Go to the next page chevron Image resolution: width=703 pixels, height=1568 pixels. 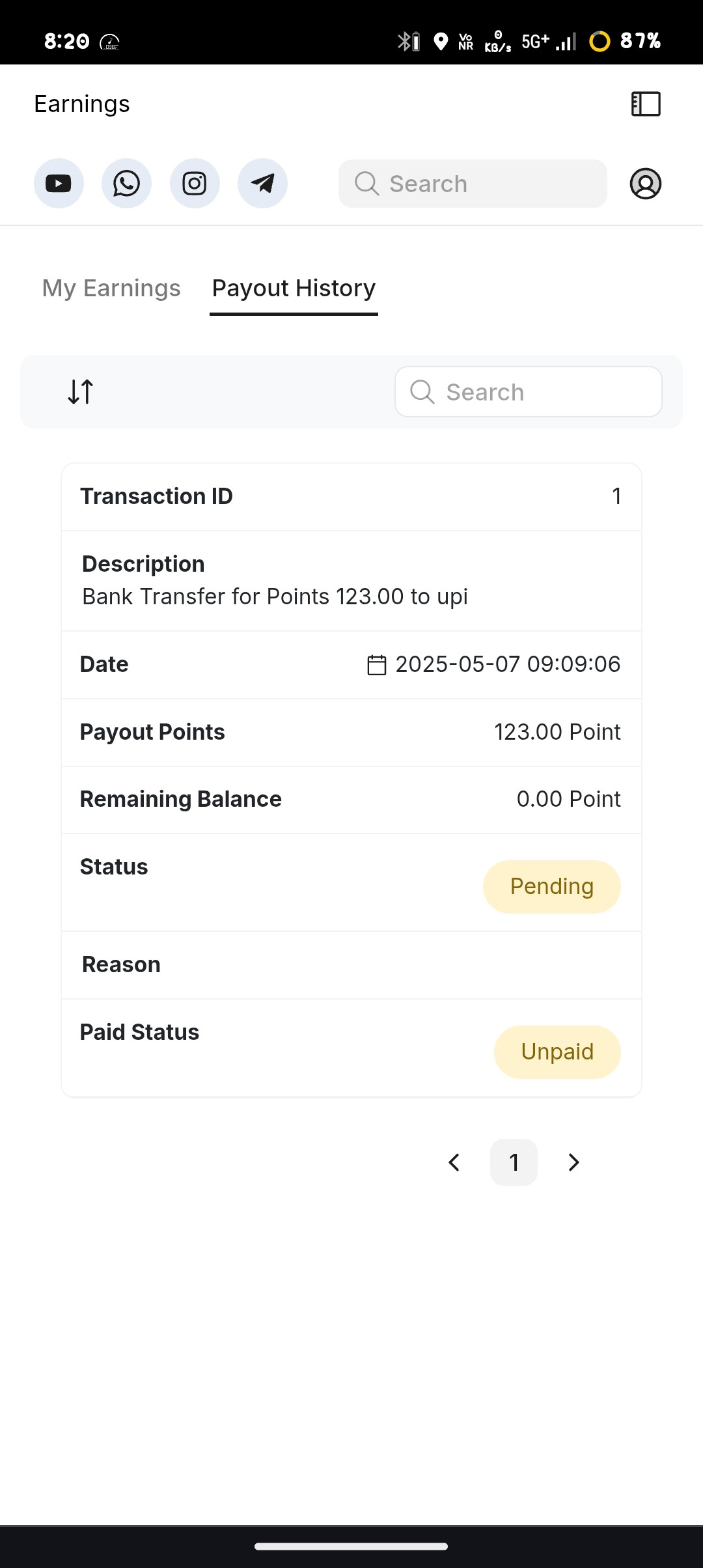(x=573, y=1162)
